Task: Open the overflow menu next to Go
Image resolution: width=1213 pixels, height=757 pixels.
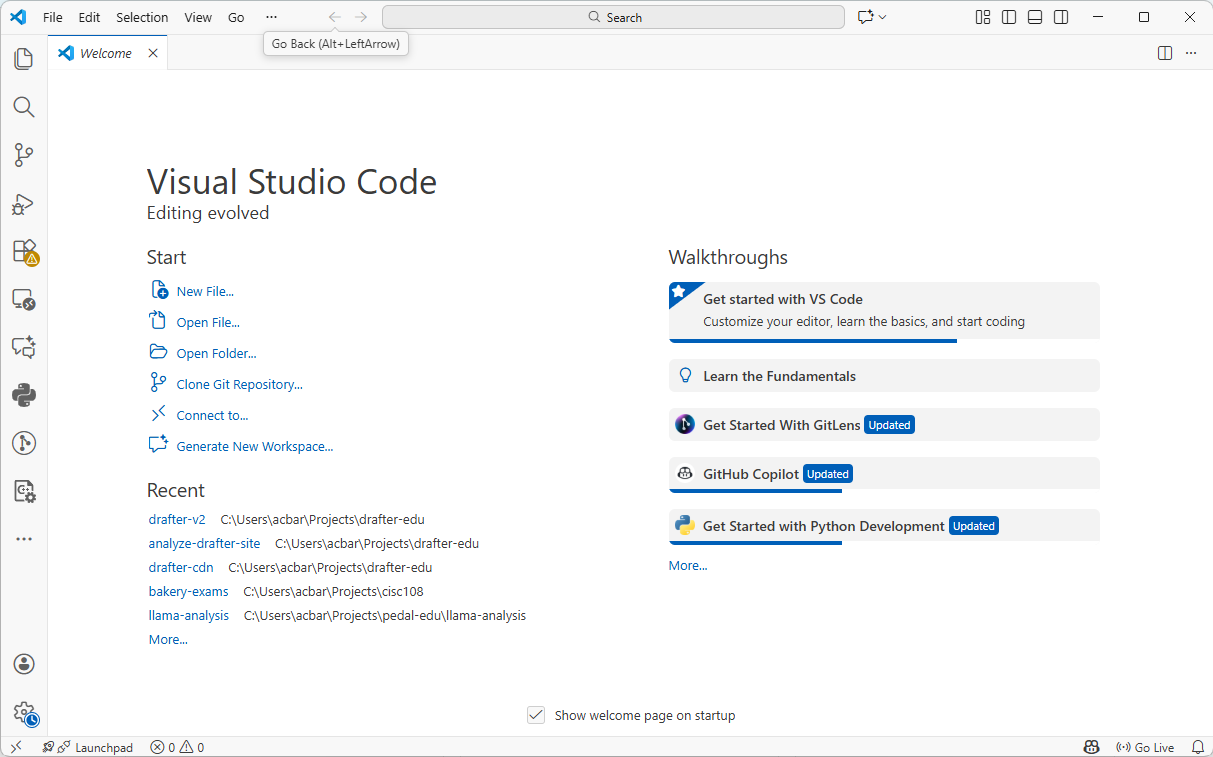Action: (x=271, y=17)
